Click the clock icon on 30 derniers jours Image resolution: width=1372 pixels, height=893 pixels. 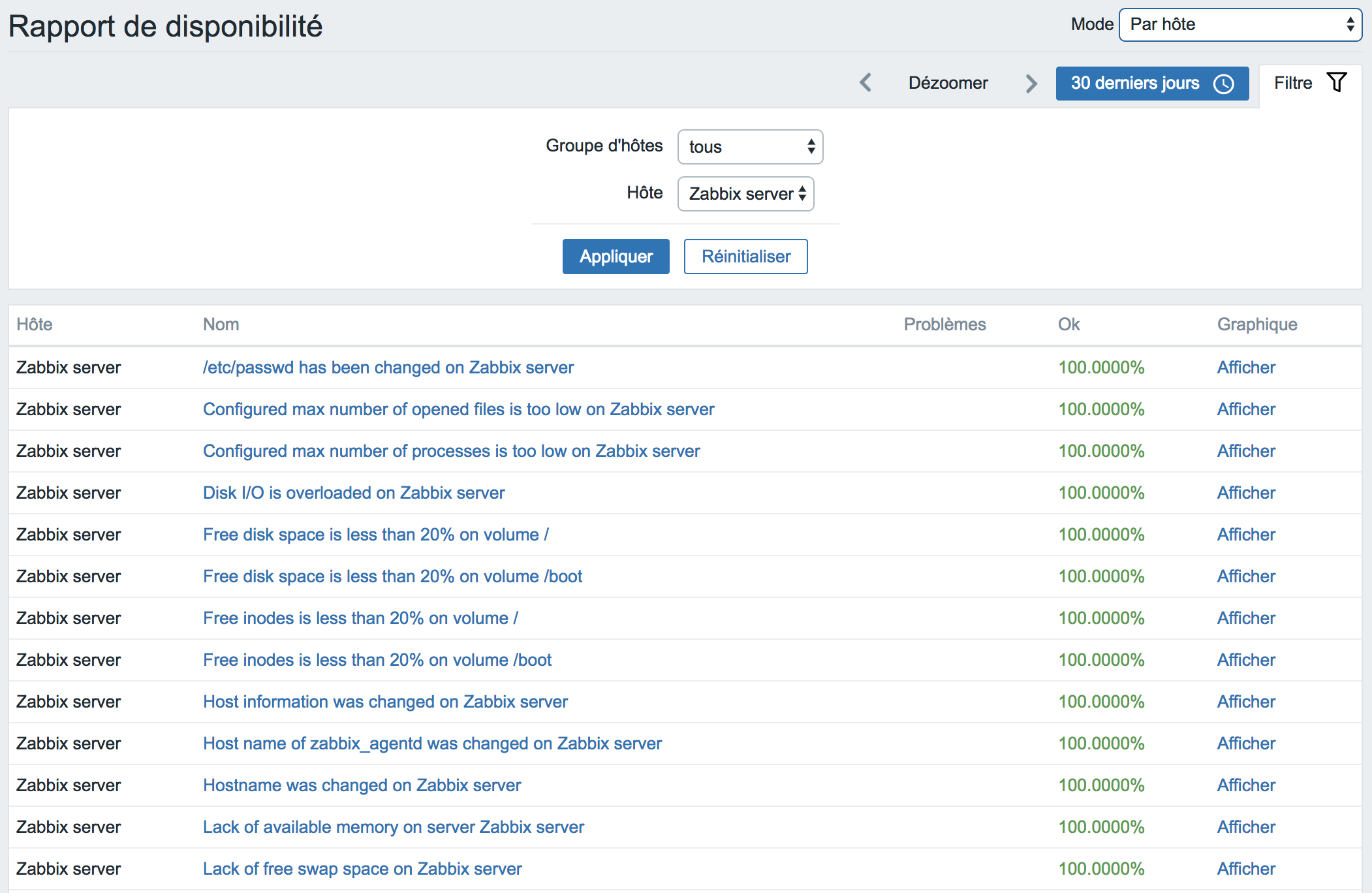click(x=1224, y=84)
